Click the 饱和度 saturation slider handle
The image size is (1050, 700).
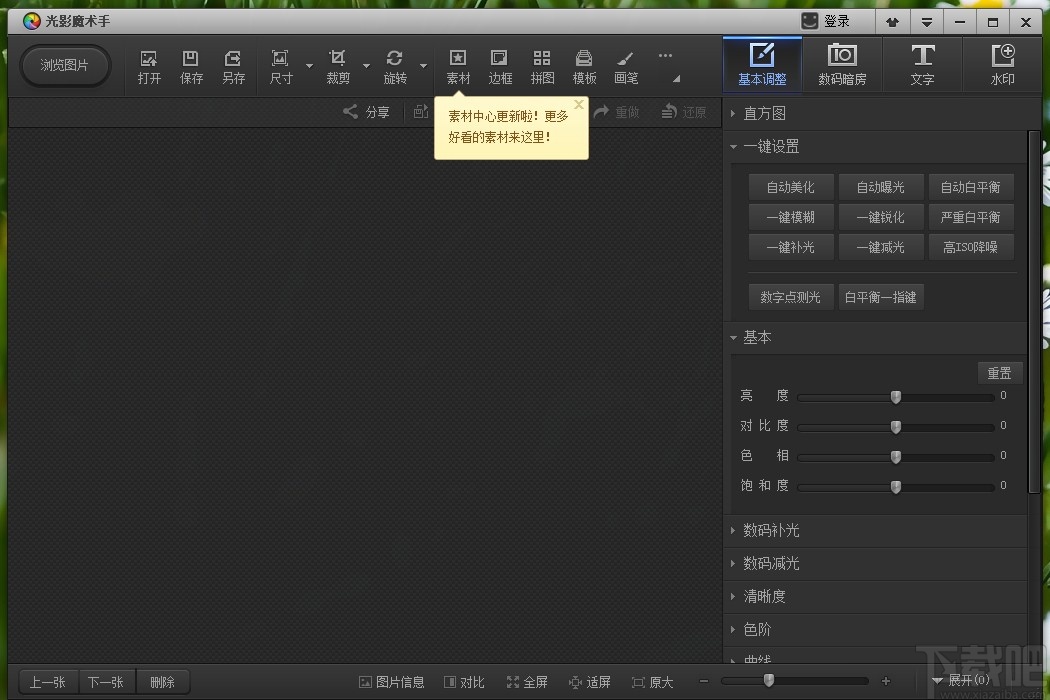coord(896,487)
